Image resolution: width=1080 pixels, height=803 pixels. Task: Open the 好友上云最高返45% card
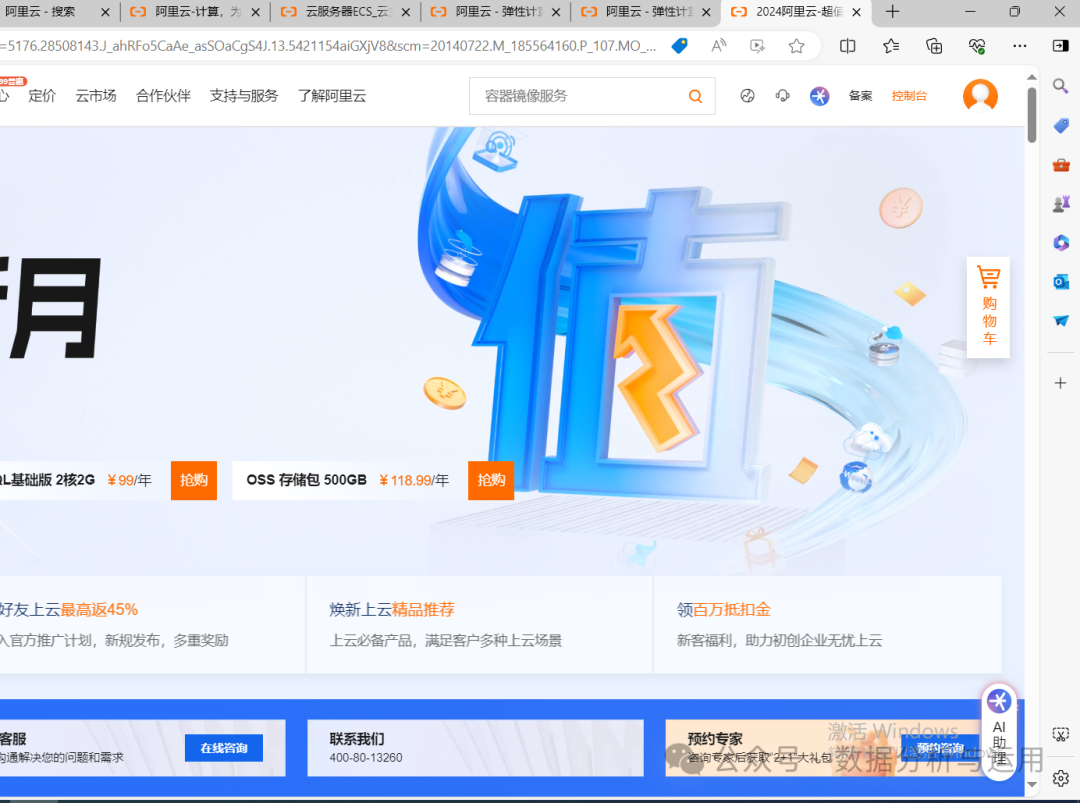click(152, 625)
